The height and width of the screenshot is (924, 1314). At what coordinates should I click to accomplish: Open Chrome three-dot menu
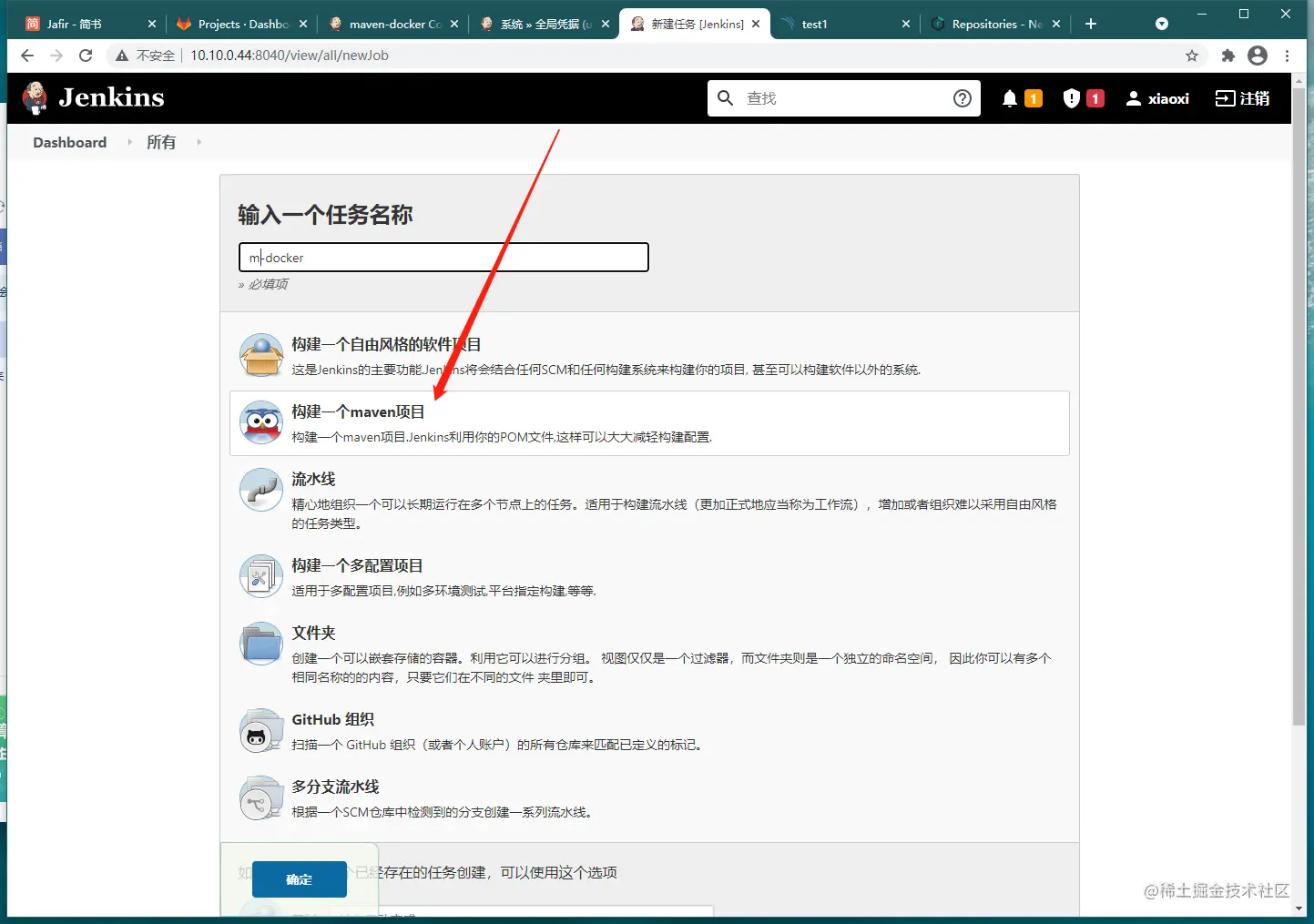[1287, 56]
